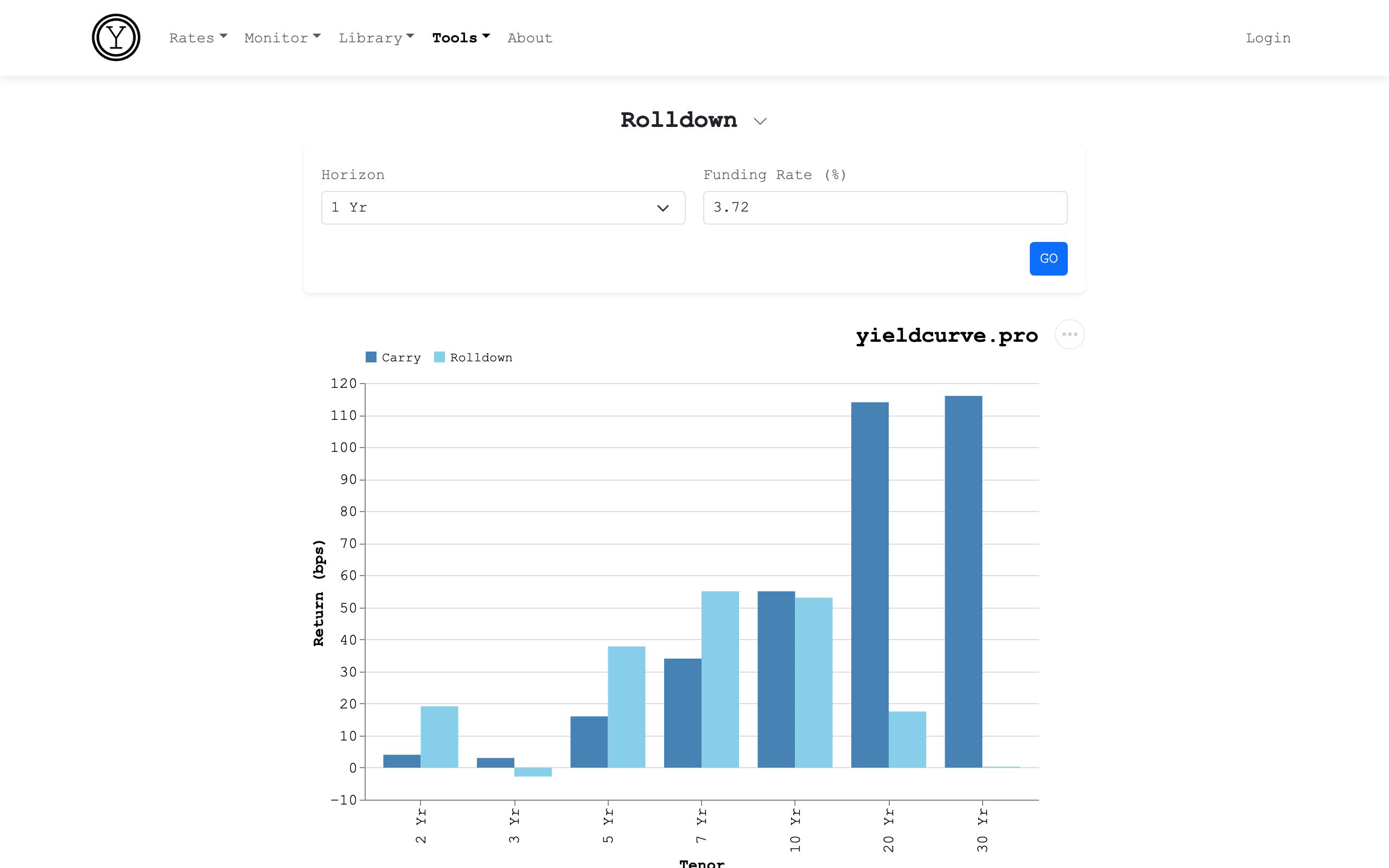Click the Login link
This screenshot has height=868, width=1389.
pyautogui.click(x=1267, y=38)
